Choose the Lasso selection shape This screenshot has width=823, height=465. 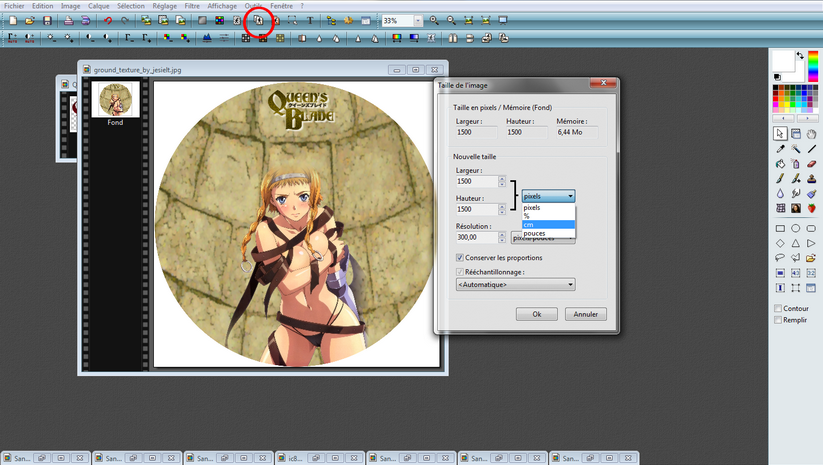[x=780, y=258]
